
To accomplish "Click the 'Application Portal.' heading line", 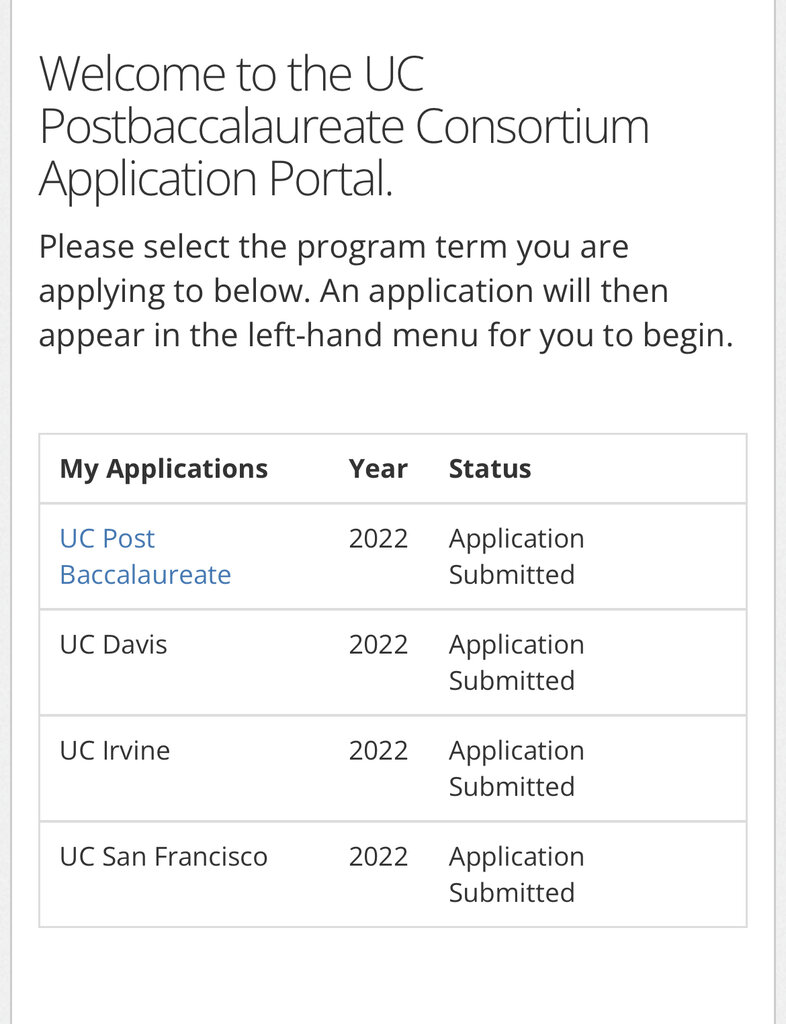I will 216,179.
